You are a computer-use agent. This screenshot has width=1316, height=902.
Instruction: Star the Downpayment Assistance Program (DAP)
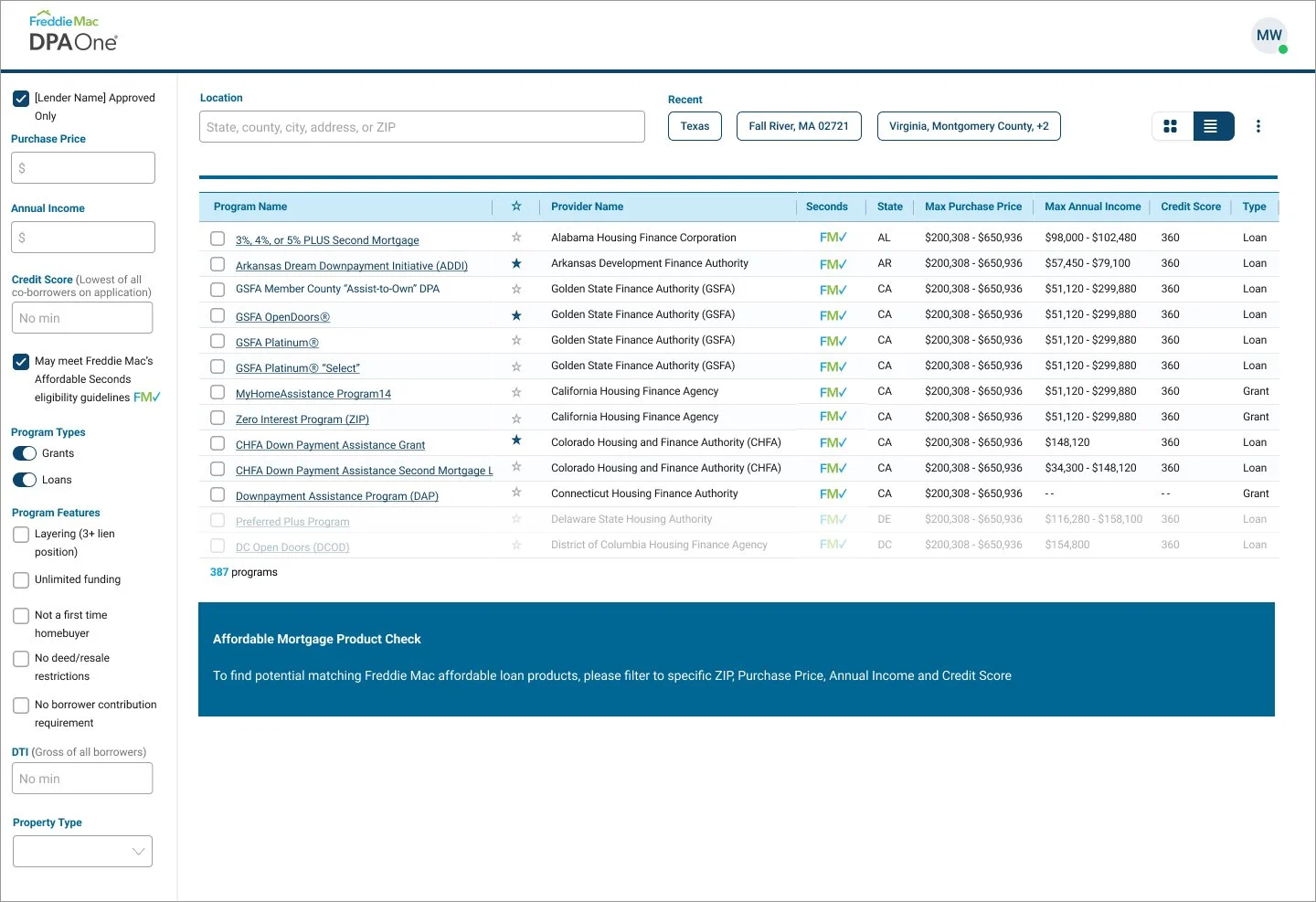[516, 493]
